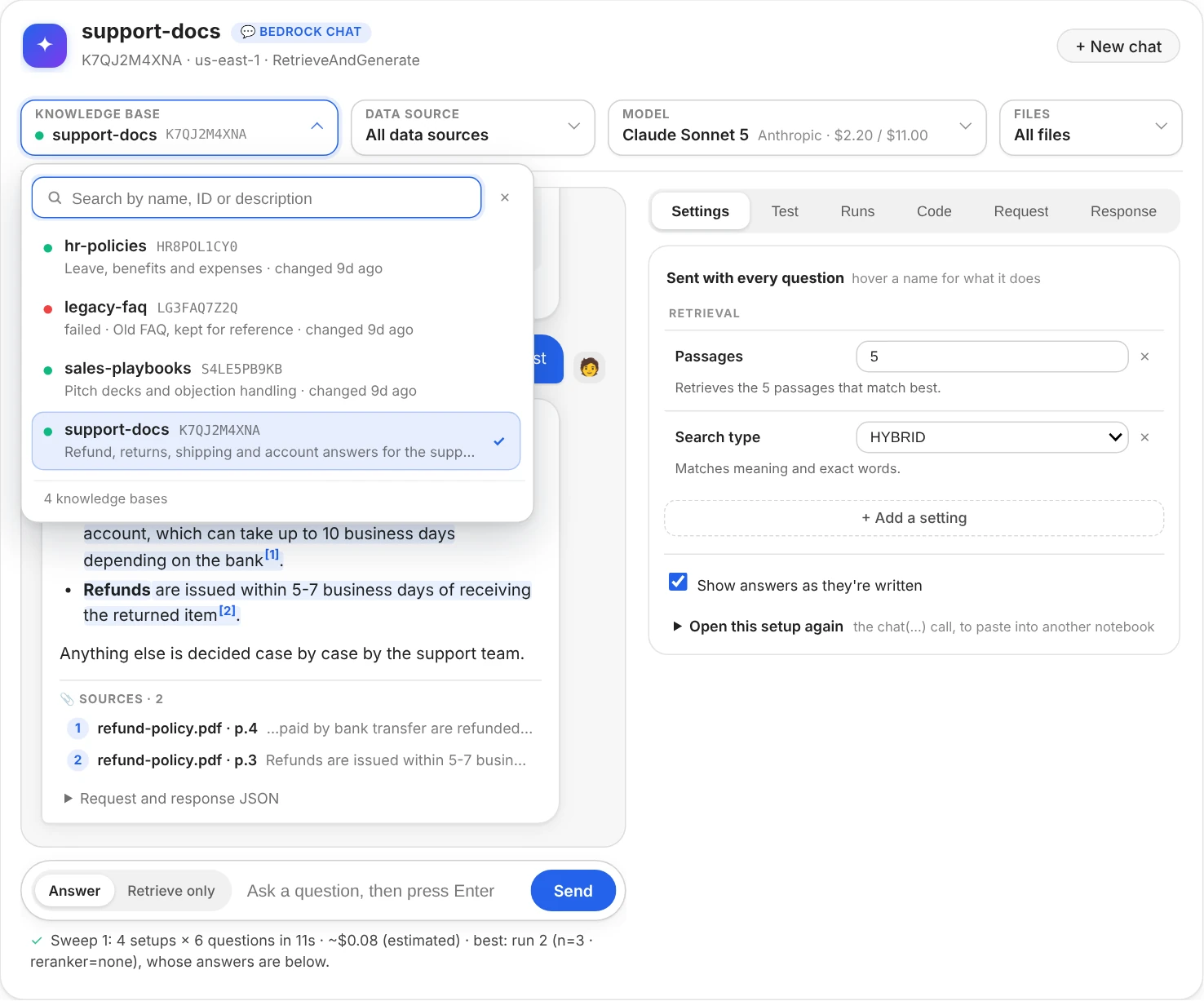Image resolution: width=1204 pixels, height=1001 pixels.
Task: Click Add a setting
Action: point(914,518)
